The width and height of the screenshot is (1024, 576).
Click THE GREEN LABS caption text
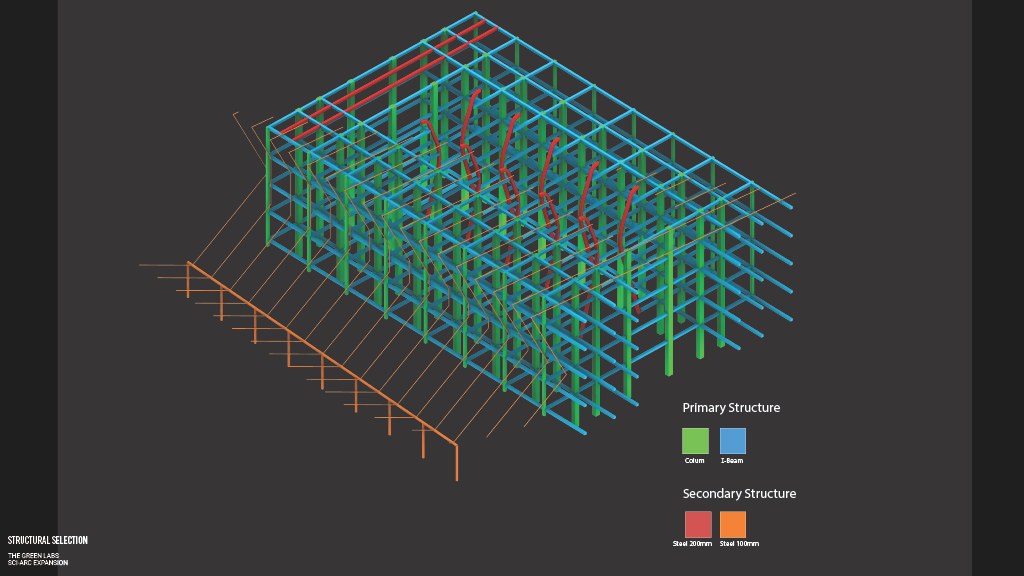[33, 556]
